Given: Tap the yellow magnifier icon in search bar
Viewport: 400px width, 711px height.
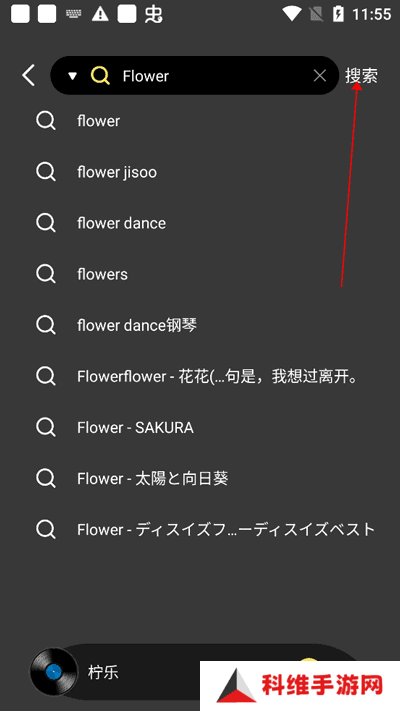Looking at the screenshot, I should [x=100, y=75].
